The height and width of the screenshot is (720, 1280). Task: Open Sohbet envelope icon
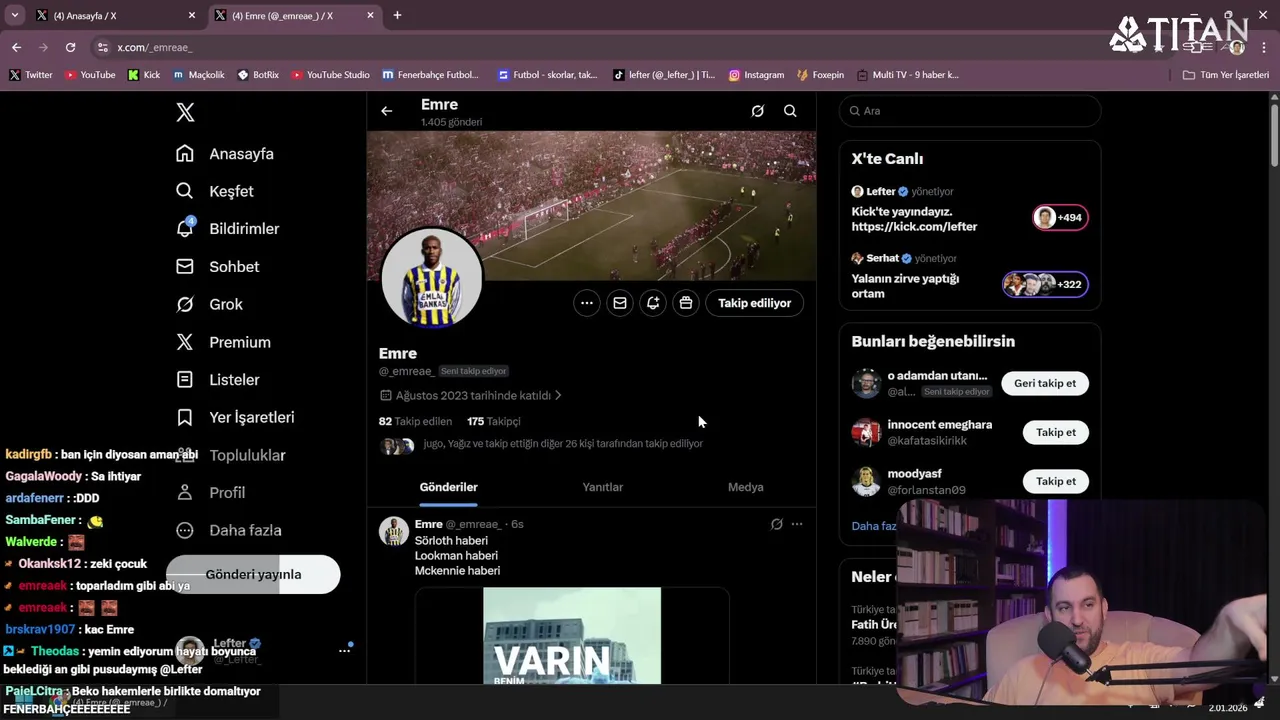pos(185,267)
